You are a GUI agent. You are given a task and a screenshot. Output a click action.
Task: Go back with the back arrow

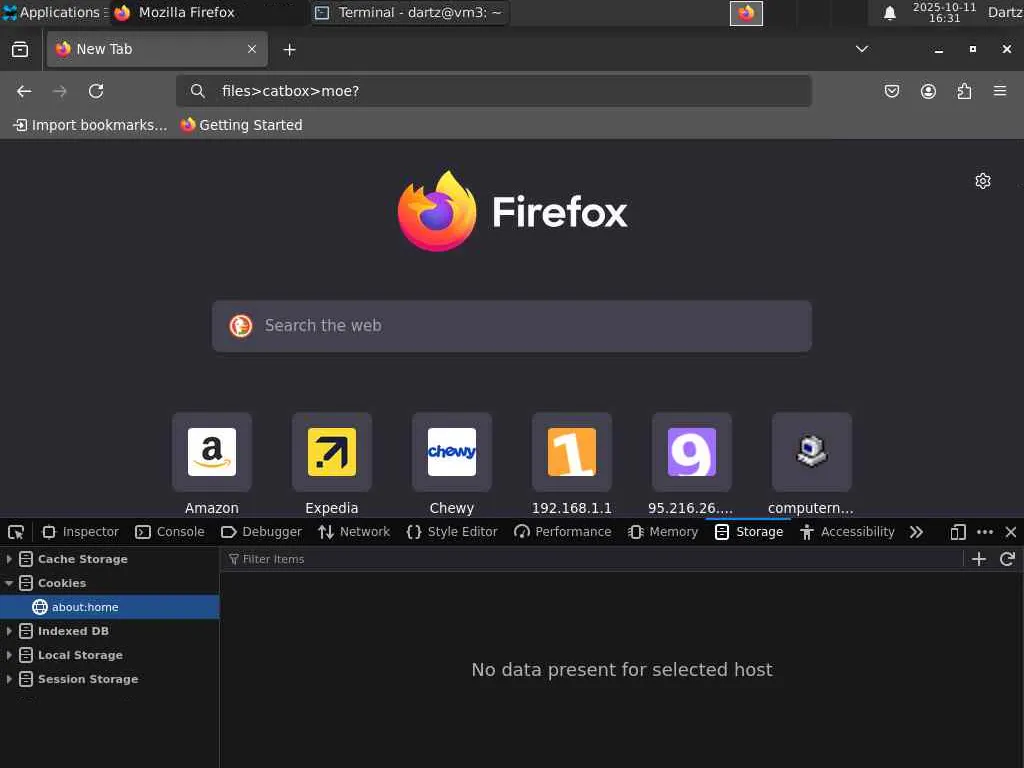24,91
